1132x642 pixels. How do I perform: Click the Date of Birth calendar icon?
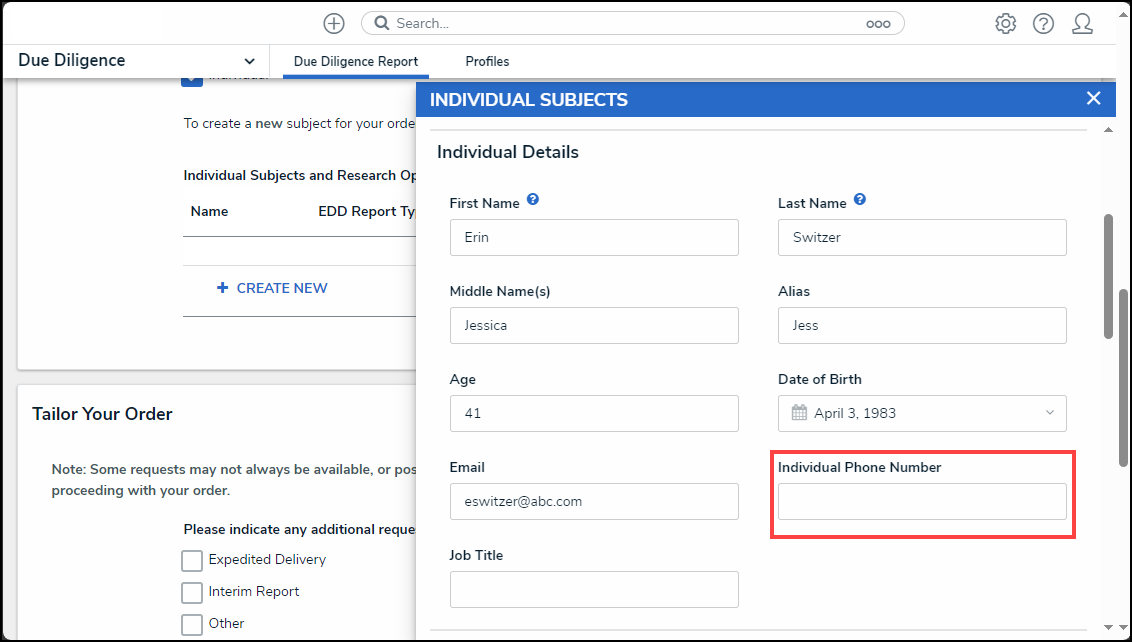pos(799,413)
